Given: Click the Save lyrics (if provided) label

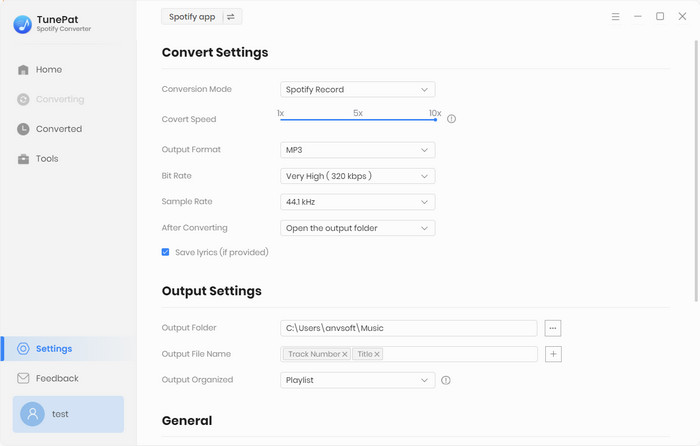Looking at the screenshot, I should pyautogui.click(x=222, y=252).
